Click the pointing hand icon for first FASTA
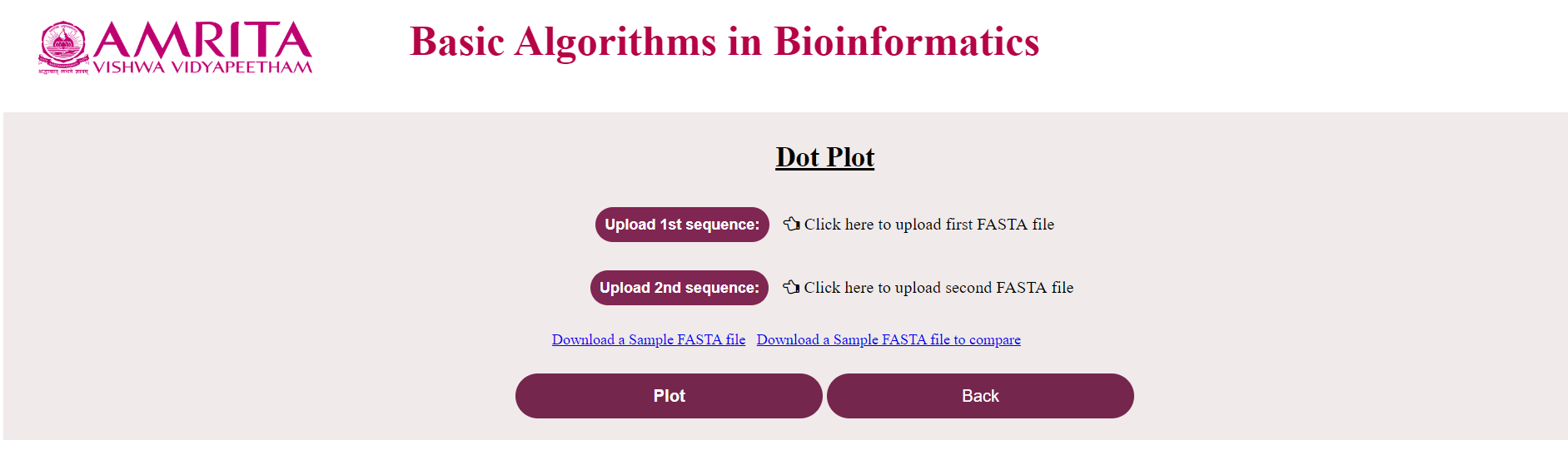Image resolution: width=1568 pixels, height=455 pixels. pyautogui.click(x=791, y=224)
